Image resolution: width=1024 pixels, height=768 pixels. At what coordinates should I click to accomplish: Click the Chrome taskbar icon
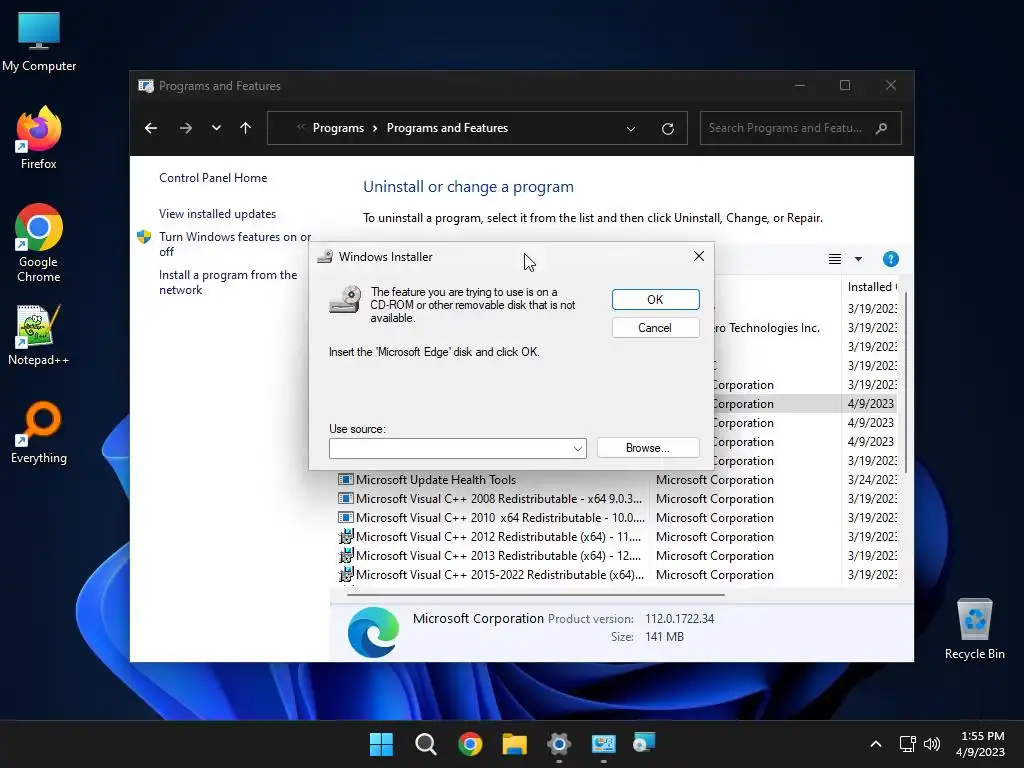coord(470,744)
